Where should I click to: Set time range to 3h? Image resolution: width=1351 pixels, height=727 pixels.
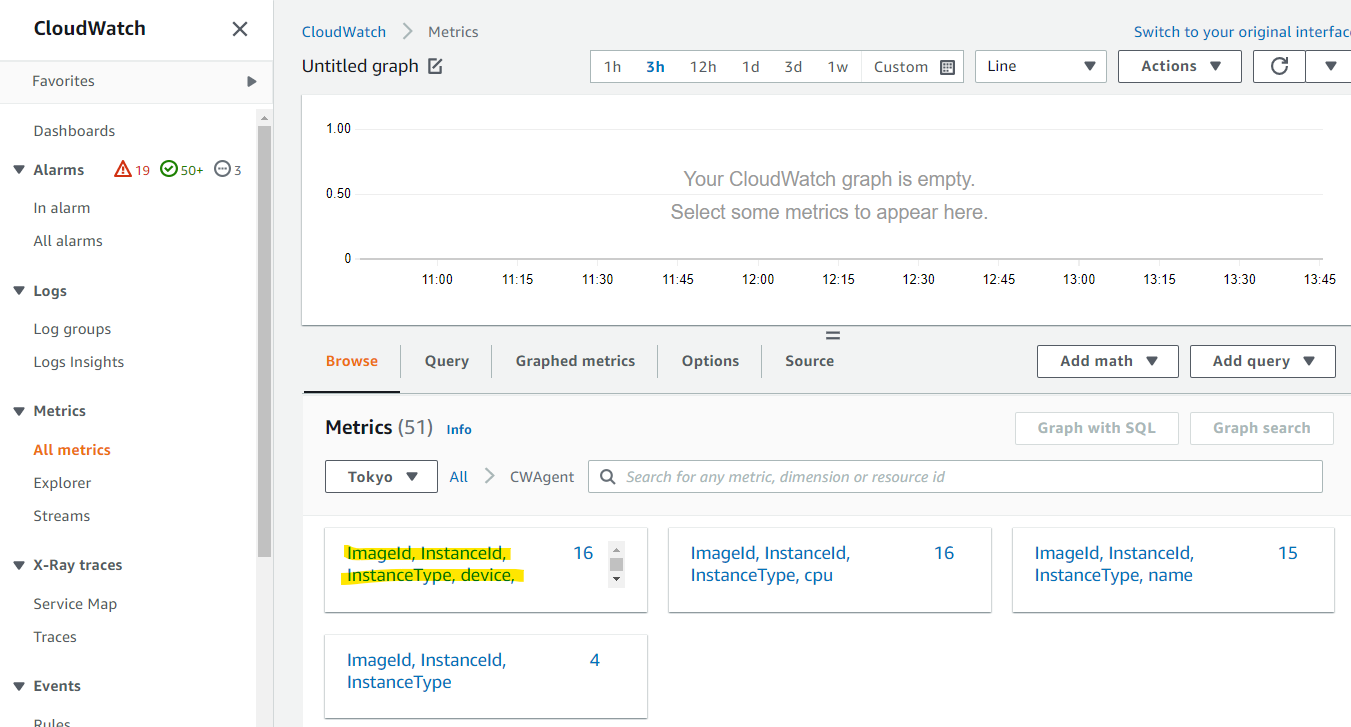[x=655, y=67]
